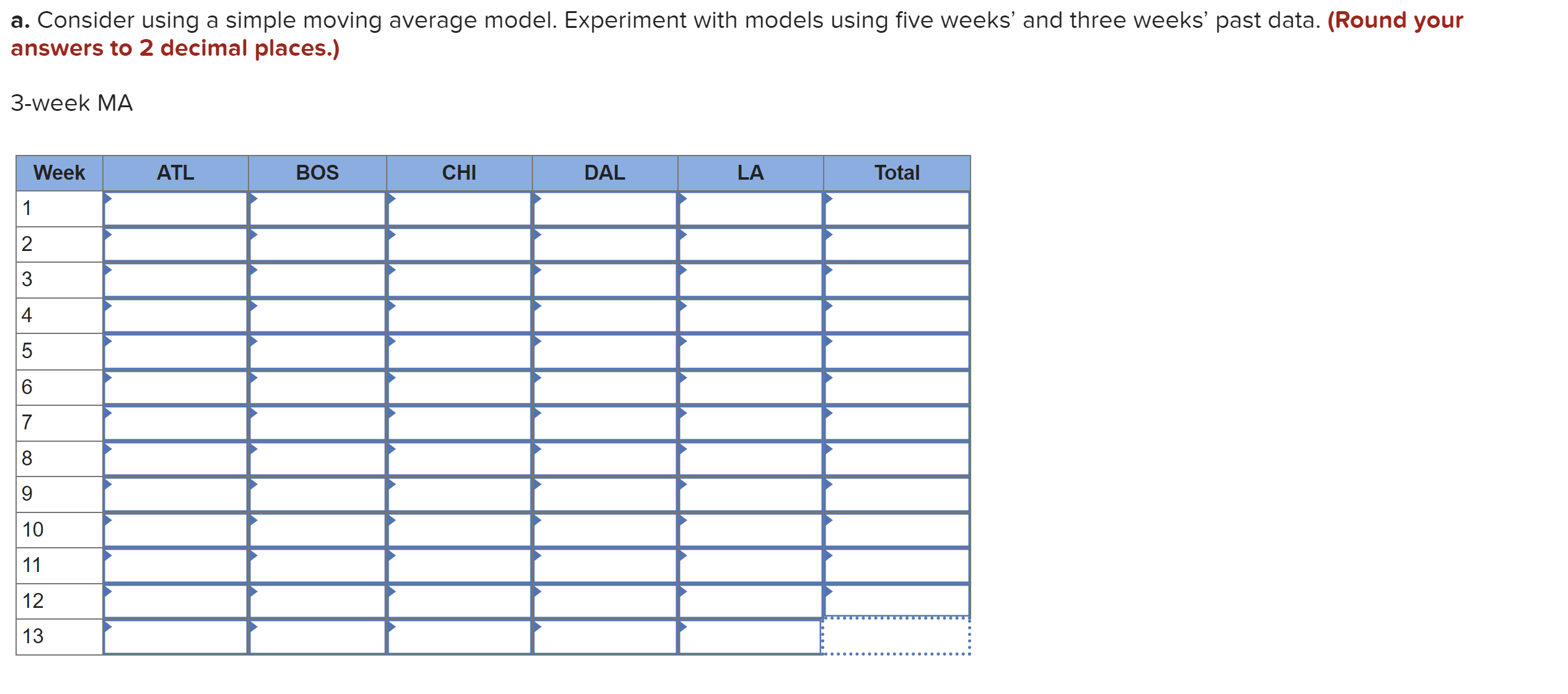Click the blue marker in BOS week 2 cell
This screenshot has height=694, width=1568.
255,237
